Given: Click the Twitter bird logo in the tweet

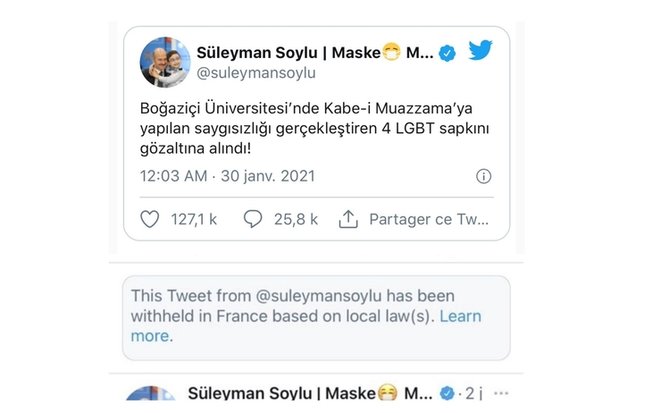Looking at the screenshot, I should coord(480,51).
